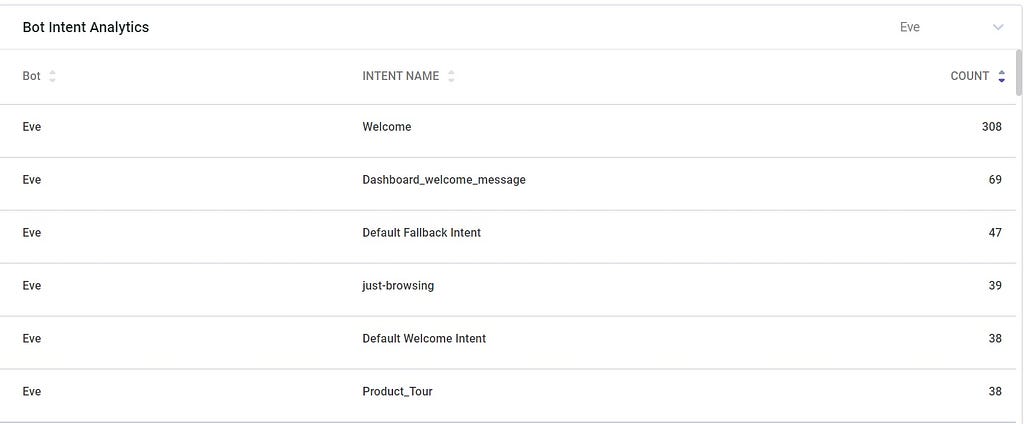The width and height of the screenshot is (1024, 424).
Task: Click the Bot column sort icon
Action: [52, 76]
